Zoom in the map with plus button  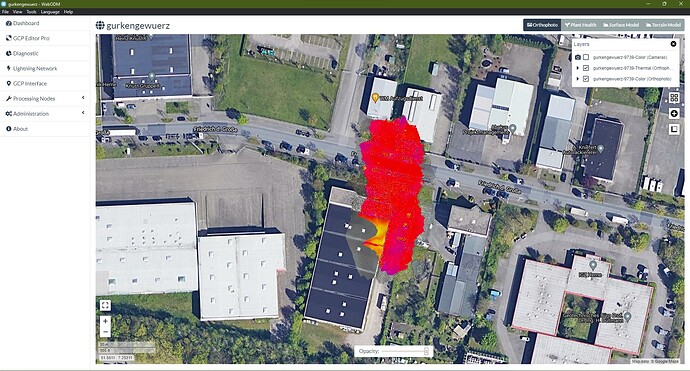(105, 321)
